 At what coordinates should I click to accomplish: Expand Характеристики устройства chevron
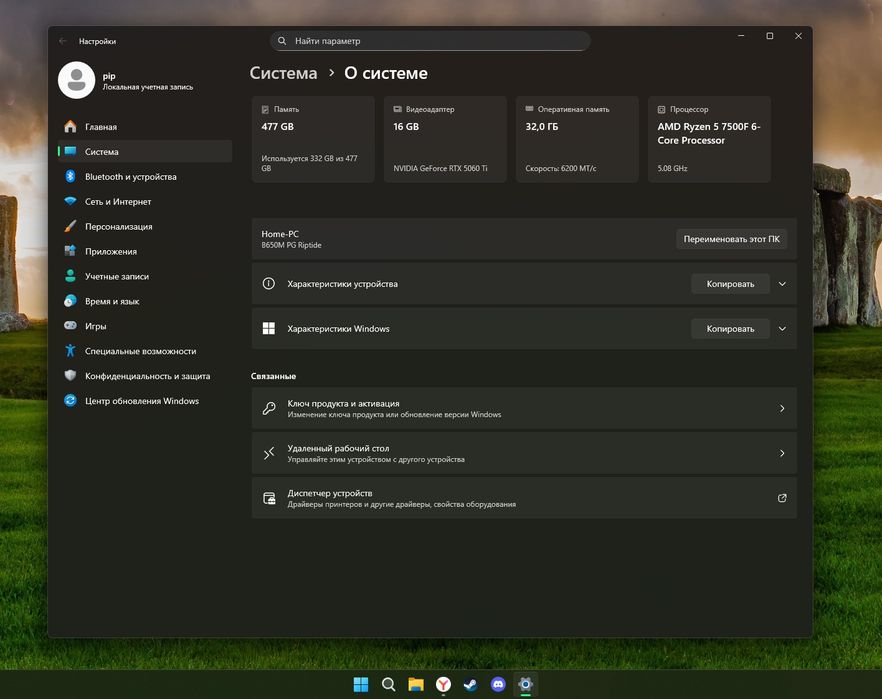(782, 284)
